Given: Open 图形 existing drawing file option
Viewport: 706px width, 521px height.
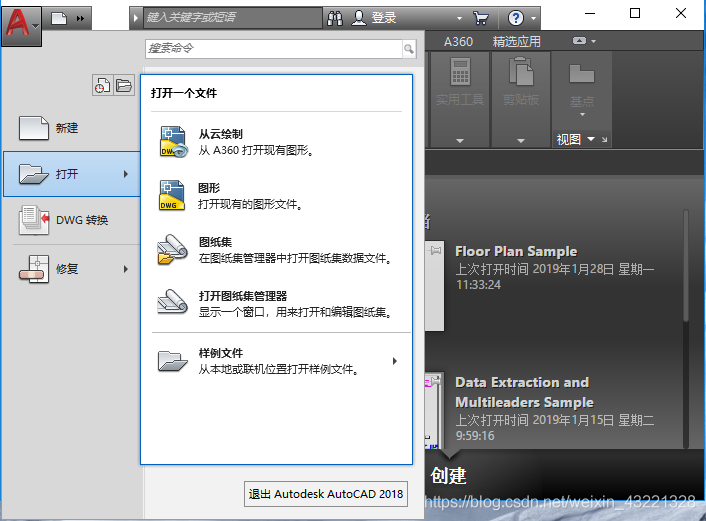Looking at the screenshot, I should tap(276, 196).
